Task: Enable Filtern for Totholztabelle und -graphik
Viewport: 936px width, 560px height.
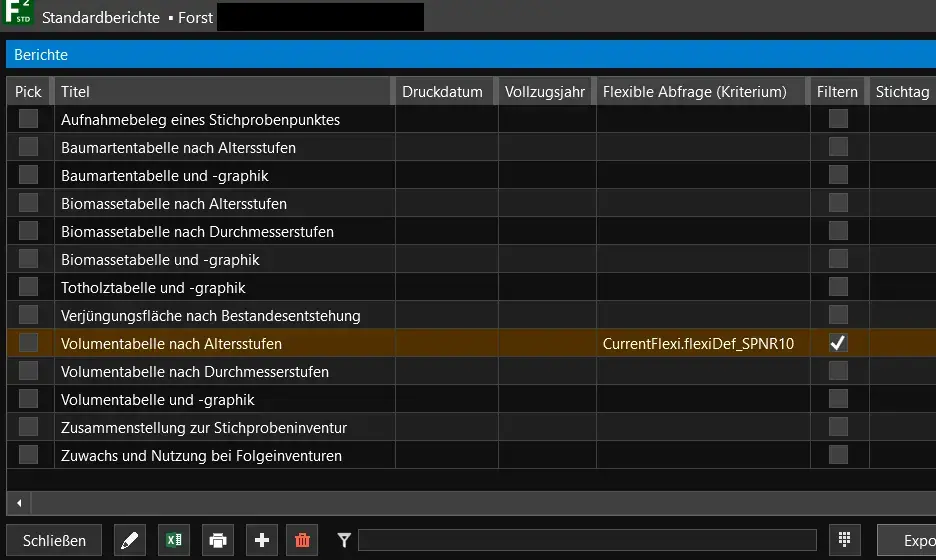Action: pyautogui.click(x=838, y=287)
